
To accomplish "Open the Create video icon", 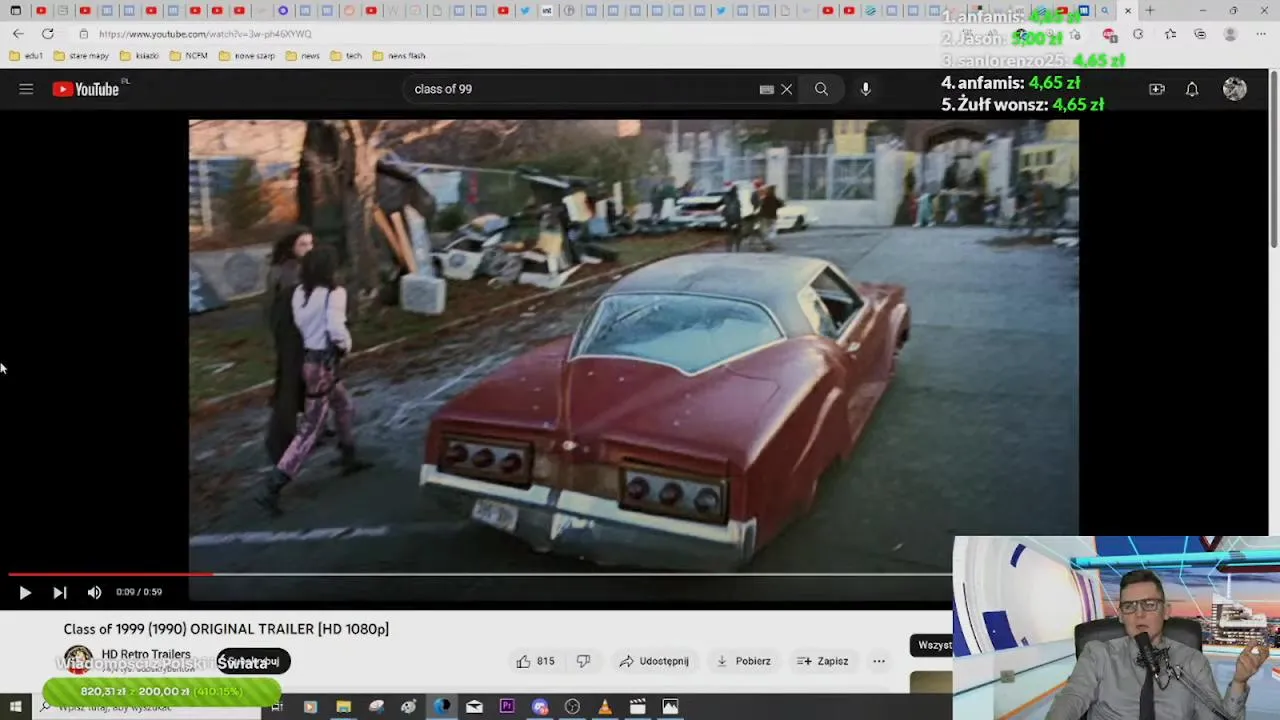I will pyautogui.click(x=1157, y=89).
